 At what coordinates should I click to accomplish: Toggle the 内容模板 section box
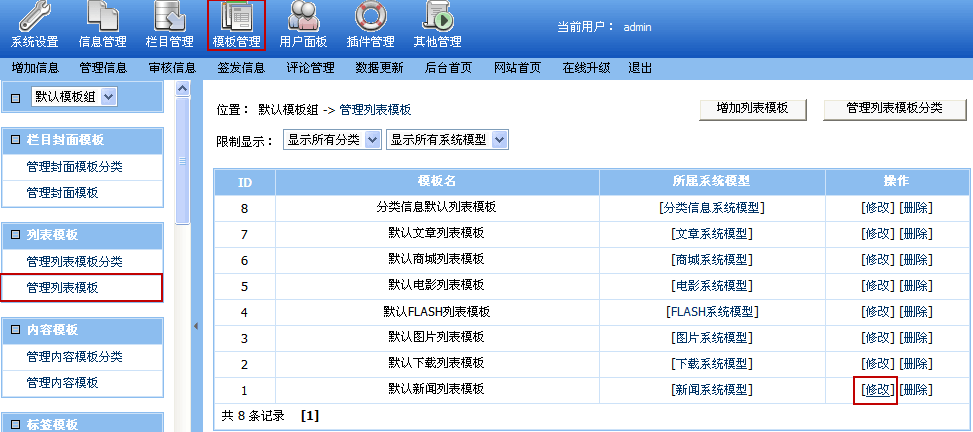15,330
